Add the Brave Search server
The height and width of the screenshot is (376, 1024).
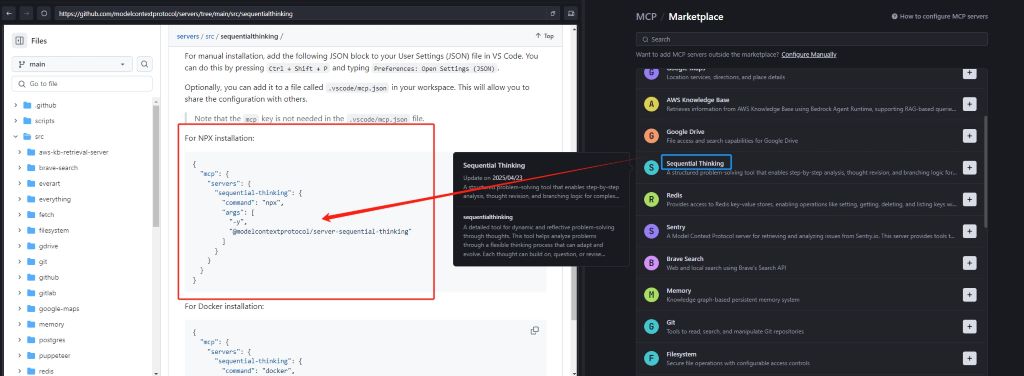970,263
